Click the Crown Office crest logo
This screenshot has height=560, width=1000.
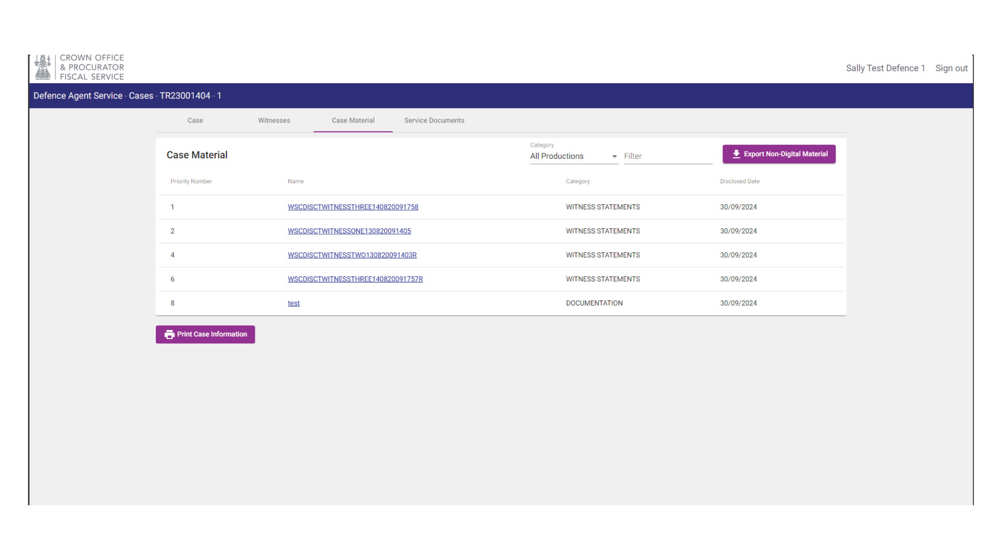coord(43,67)
